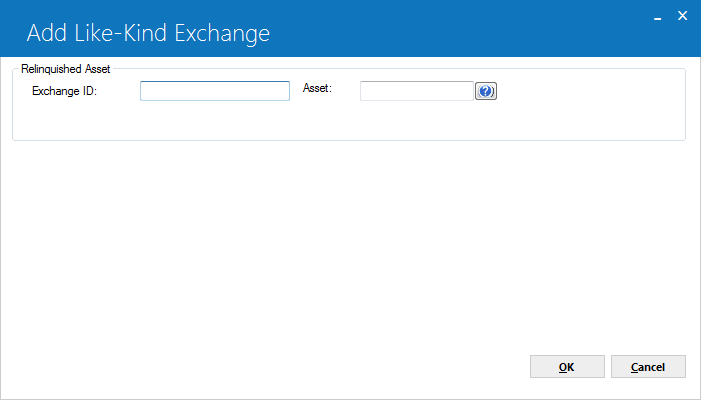Confirm the exchange with OK
This screenshot has width=701, height=400.
click(567, 366)
